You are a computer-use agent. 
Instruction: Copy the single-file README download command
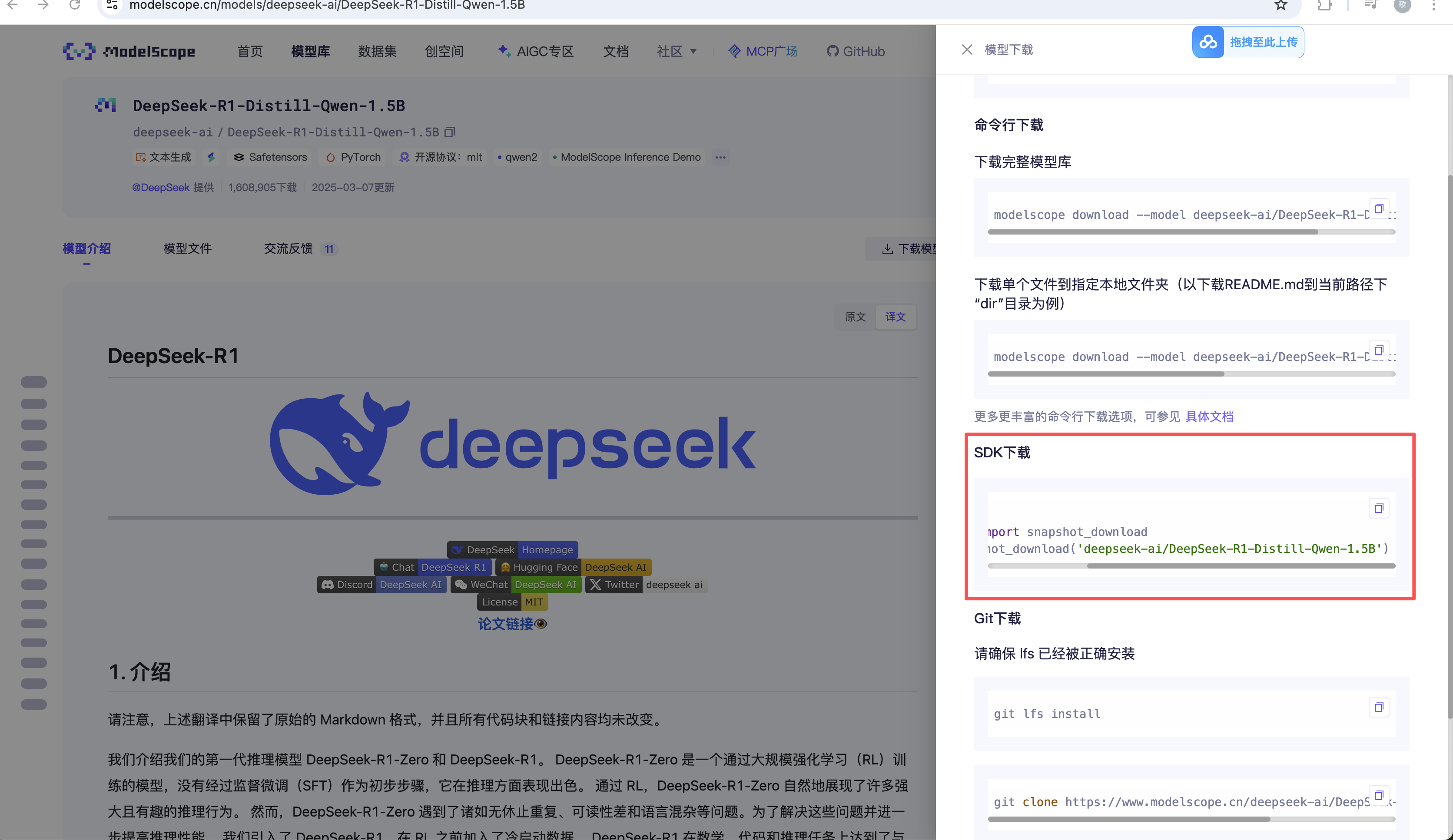click(1379, 350)
